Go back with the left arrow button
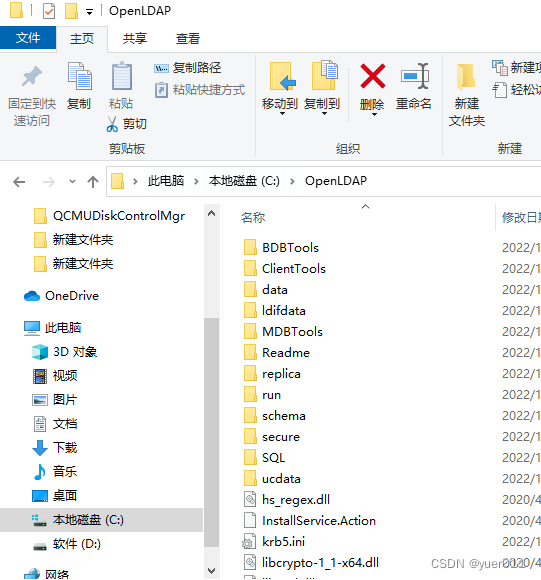The width and height of the screenshot is (541, 580). coord(19,182)
